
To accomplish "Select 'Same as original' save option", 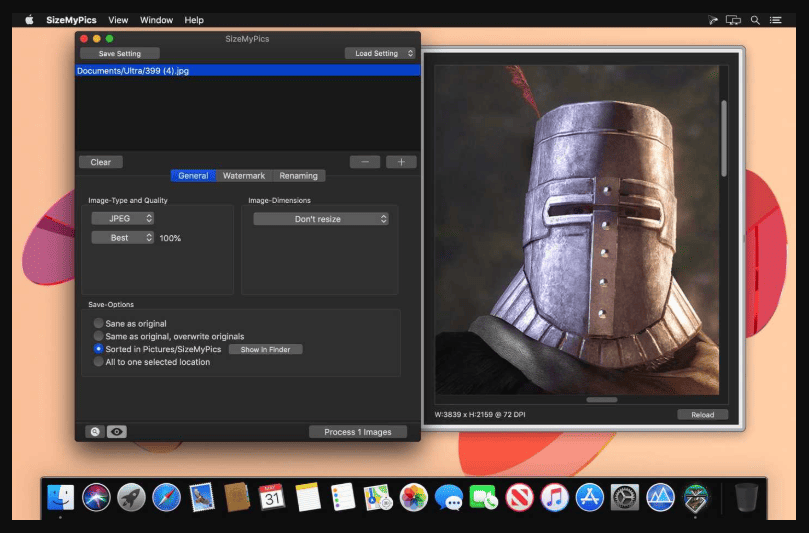I will pos(99,324).
